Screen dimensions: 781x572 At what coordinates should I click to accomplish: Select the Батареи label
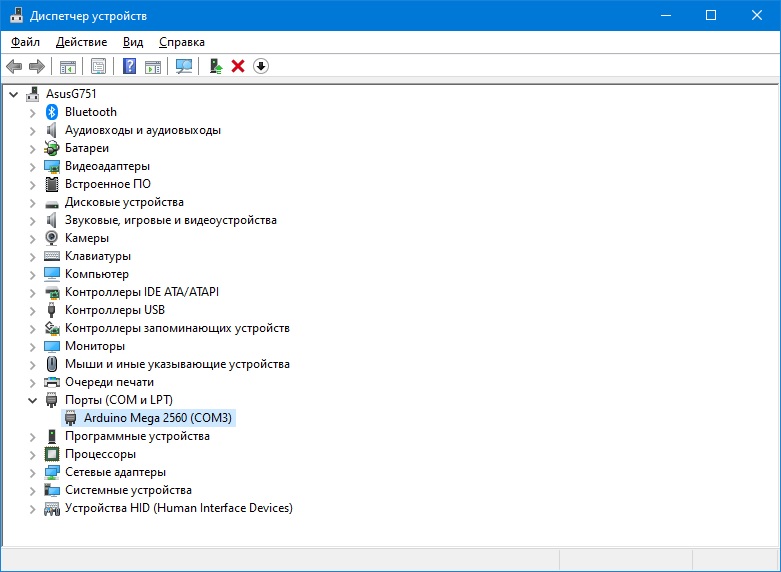(87, 148)
